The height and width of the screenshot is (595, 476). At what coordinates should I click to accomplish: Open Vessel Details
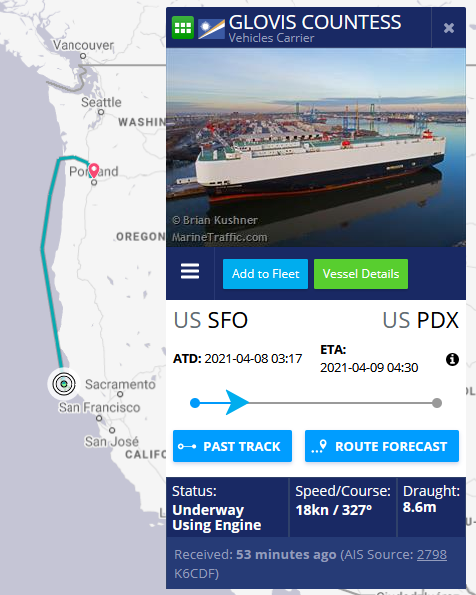361,274
